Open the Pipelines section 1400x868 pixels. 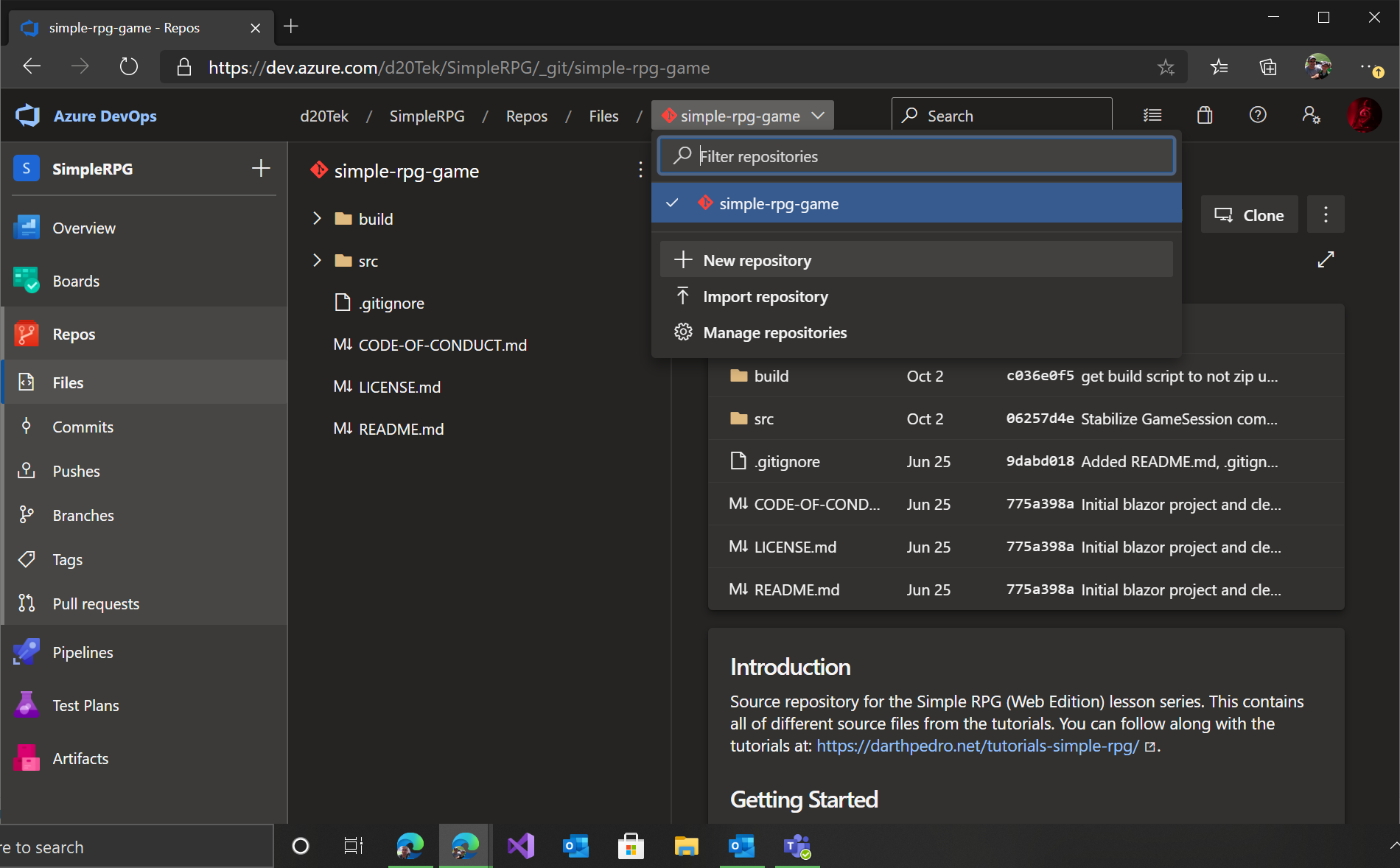tap(82, 652)
